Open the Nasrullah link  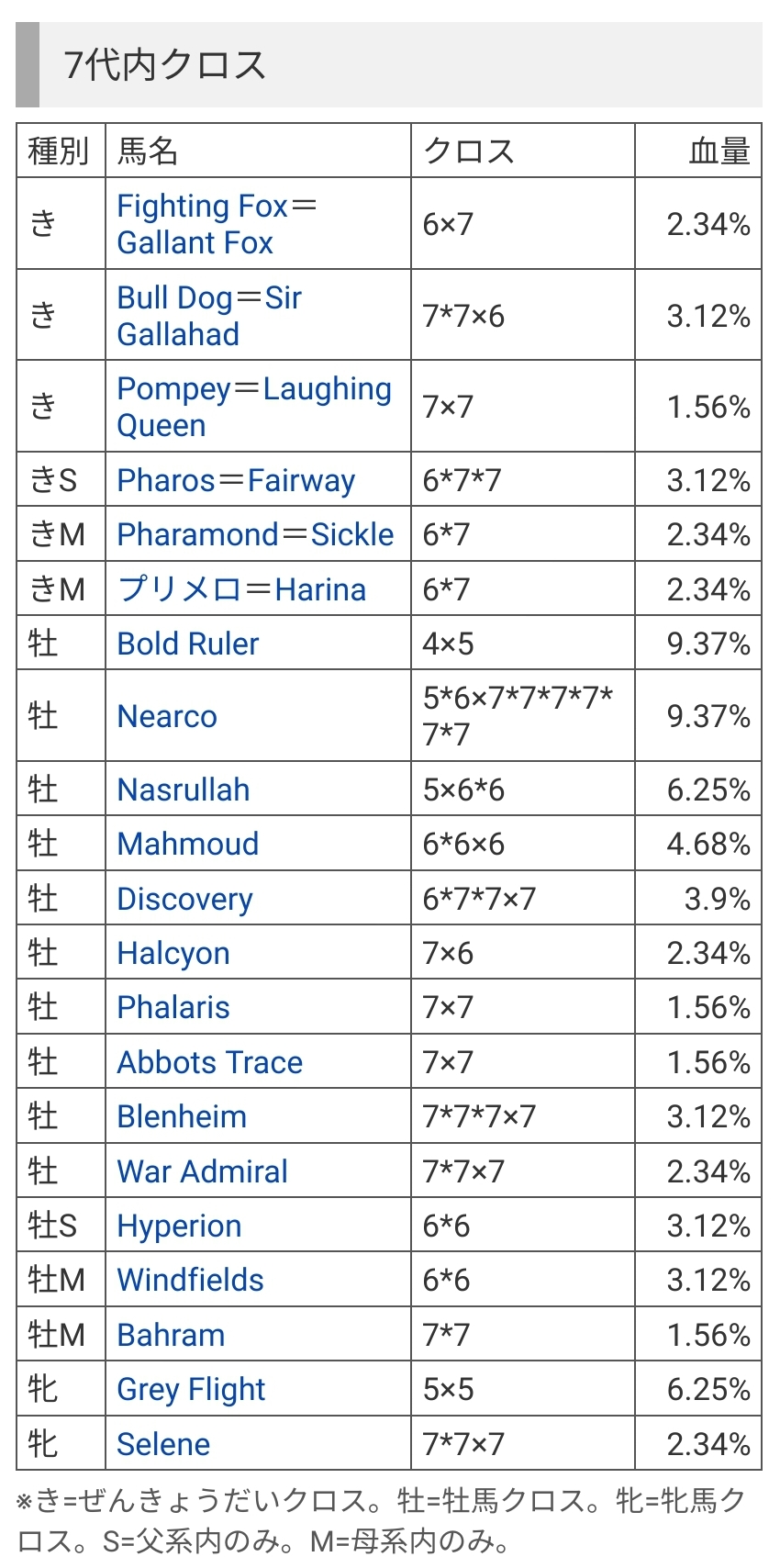pyautogui.click(x=184, y=790)
